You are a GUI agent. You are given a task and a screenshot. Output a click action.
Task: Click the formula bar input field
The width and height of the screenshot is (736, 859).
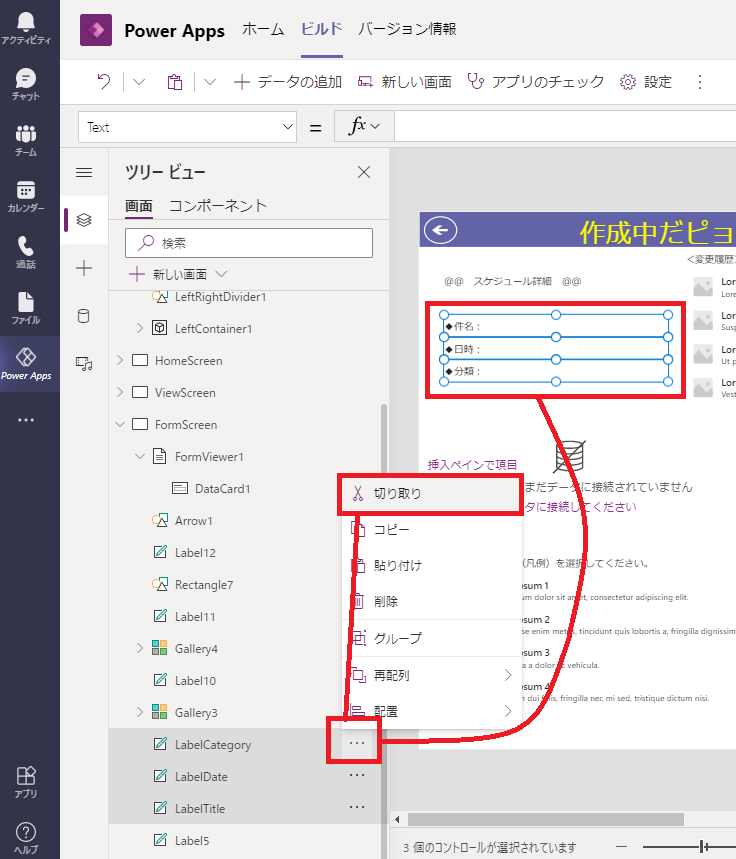coord(565,127)
